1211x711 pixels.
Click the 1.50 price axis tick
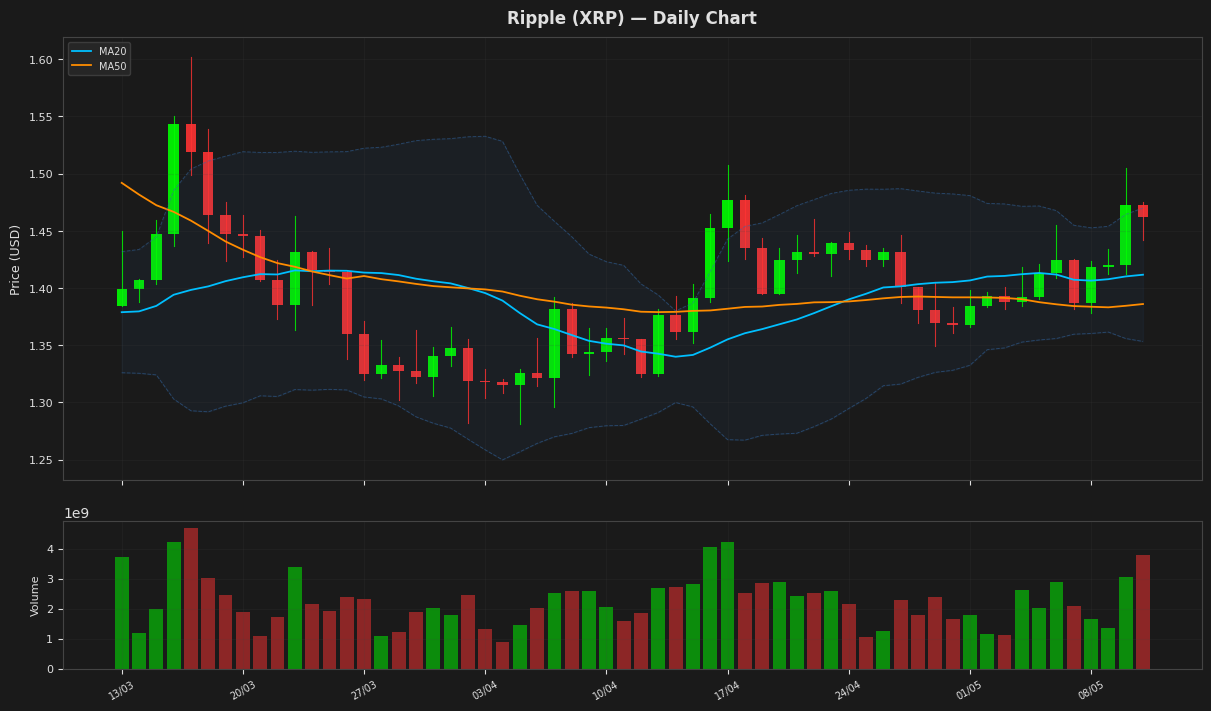point(40,174)
